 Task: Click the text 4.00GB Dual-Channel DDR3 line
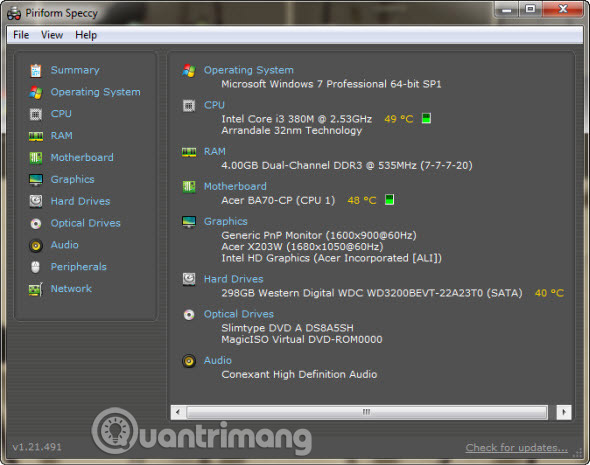pyautogui.click(x=347, y=166)
